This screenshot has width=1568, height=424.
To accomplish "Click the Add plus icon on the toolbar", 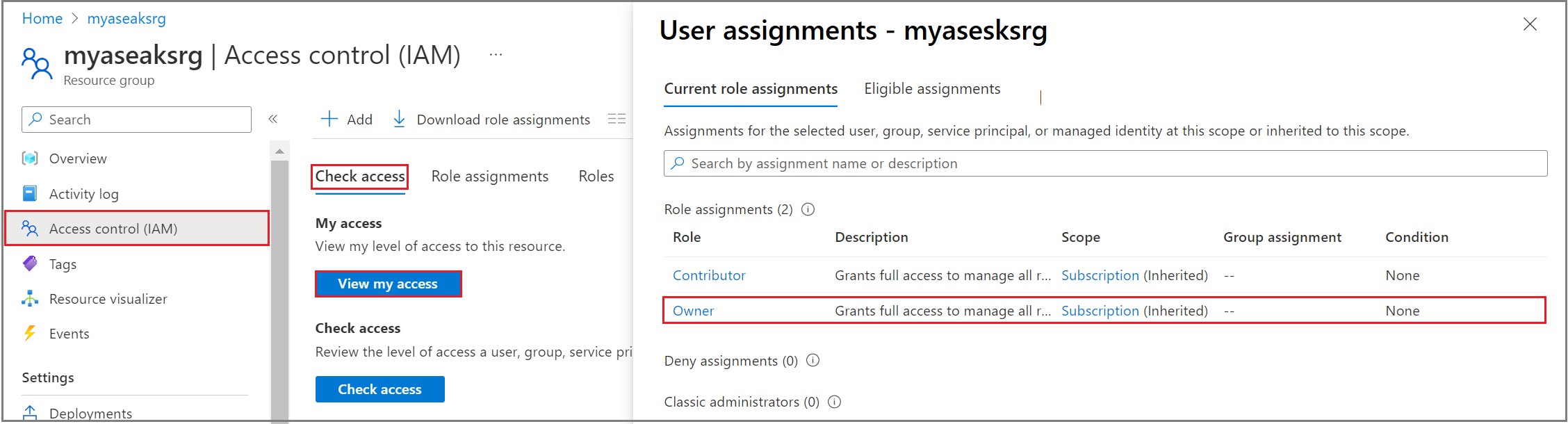I will tap(329, 119).
